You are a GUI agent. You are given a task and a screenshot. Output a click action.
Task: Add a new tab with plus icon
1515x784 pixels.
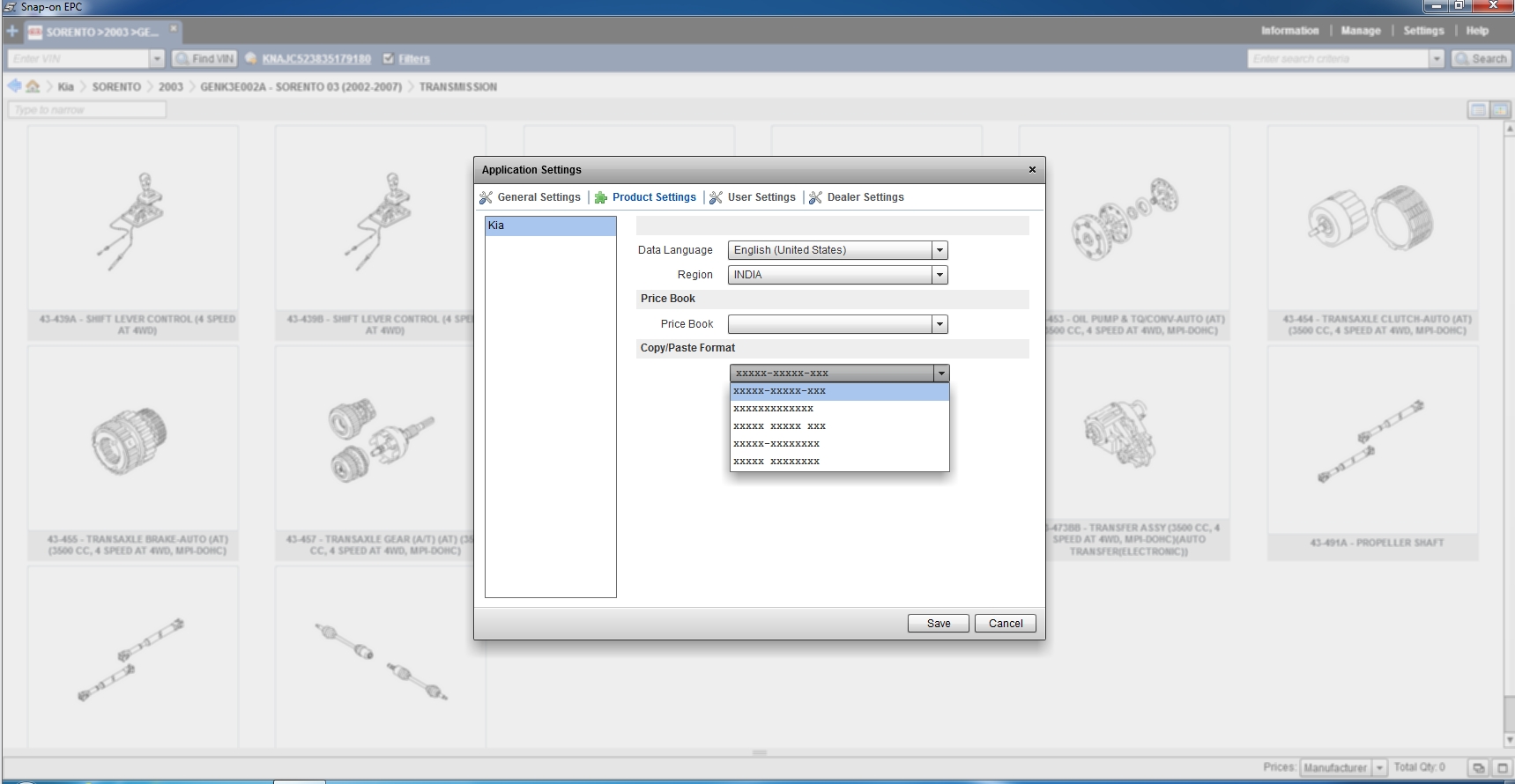tap(12, 31)
